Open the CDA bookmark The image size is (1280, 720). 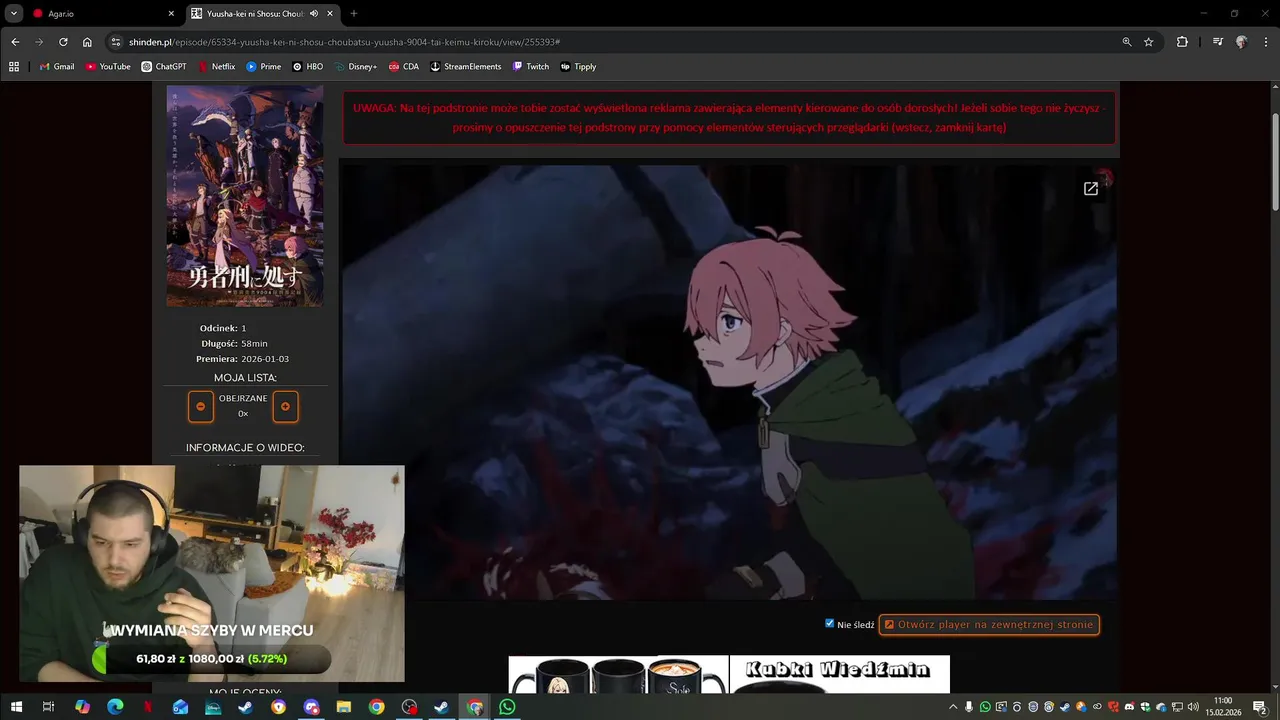[404, 66]
